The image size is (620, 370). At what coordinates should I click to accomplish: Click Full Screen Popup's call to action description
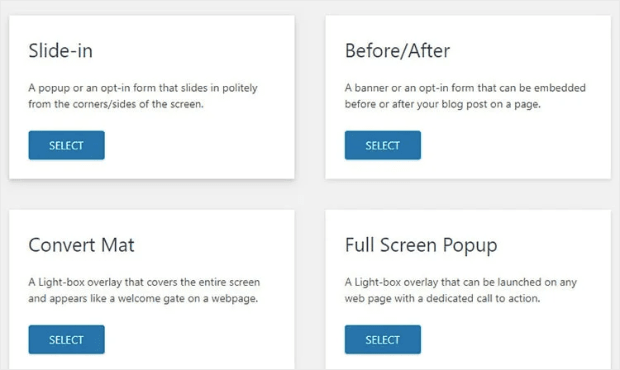coord(461,290)
